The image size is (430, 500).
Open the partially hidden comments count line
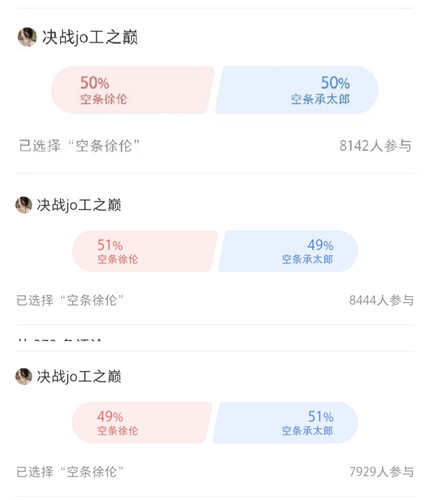(60, 339)
